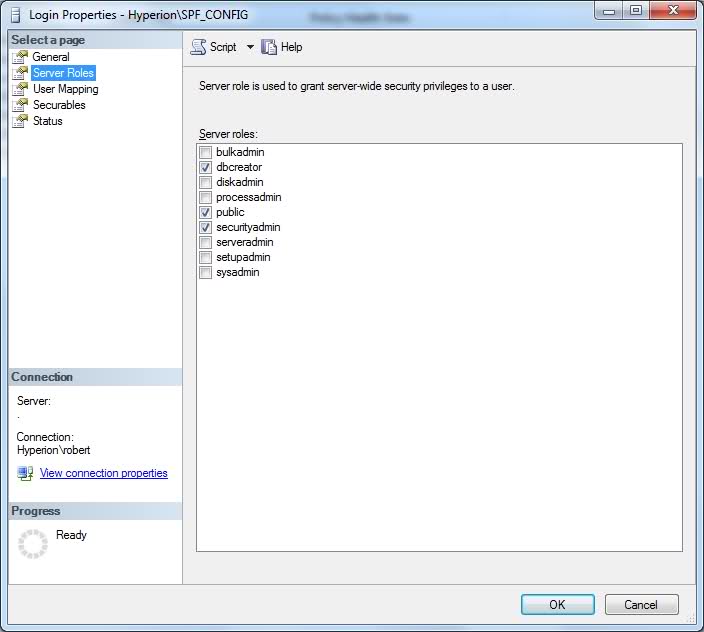
Task: Enable the diskadmin server role
Action: click(205, 182)
